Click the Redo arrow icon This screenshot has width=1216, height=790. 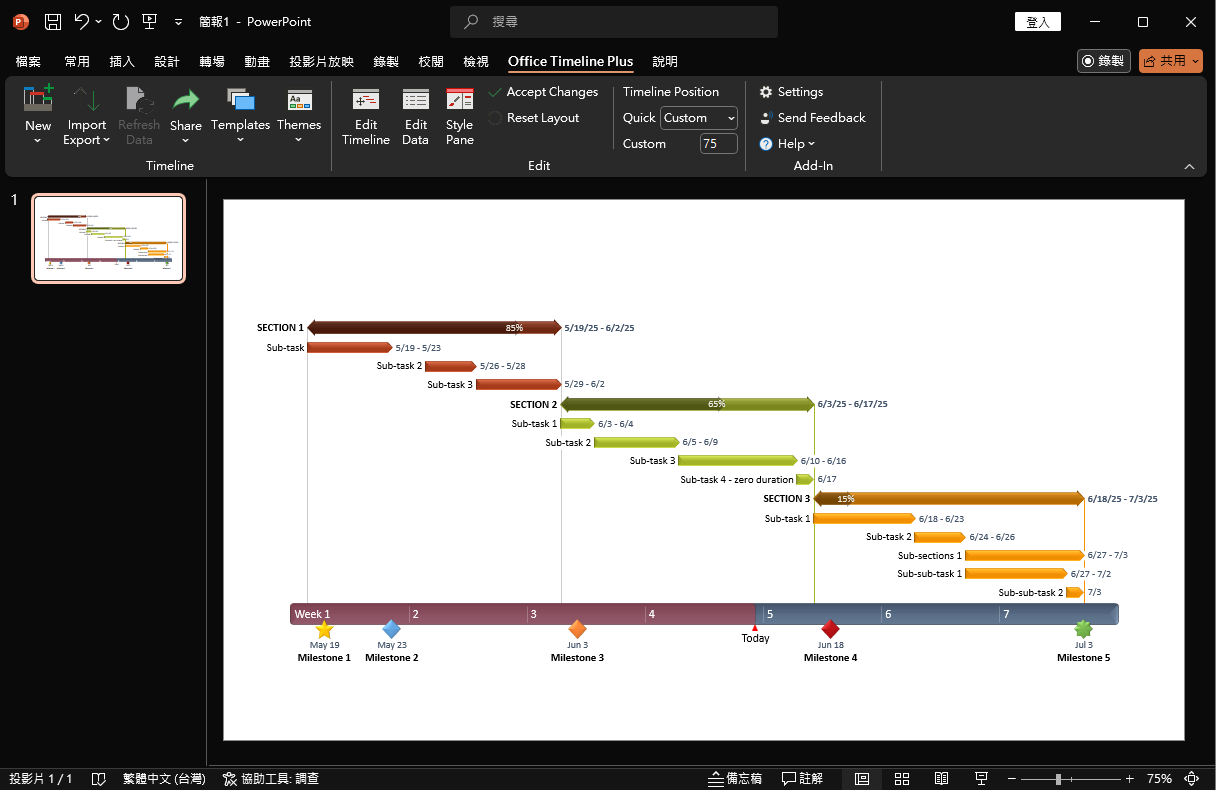tap(121, 22)
